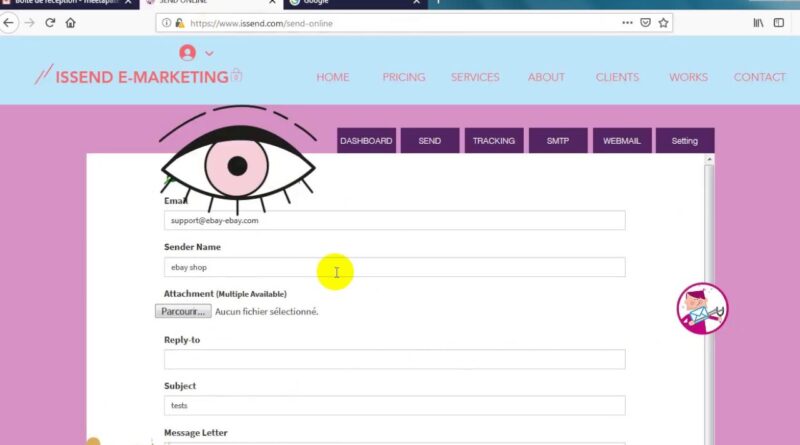This screenshot has width=800, height=445.
Task: Switch to the SEND tab
Action: 430,140
